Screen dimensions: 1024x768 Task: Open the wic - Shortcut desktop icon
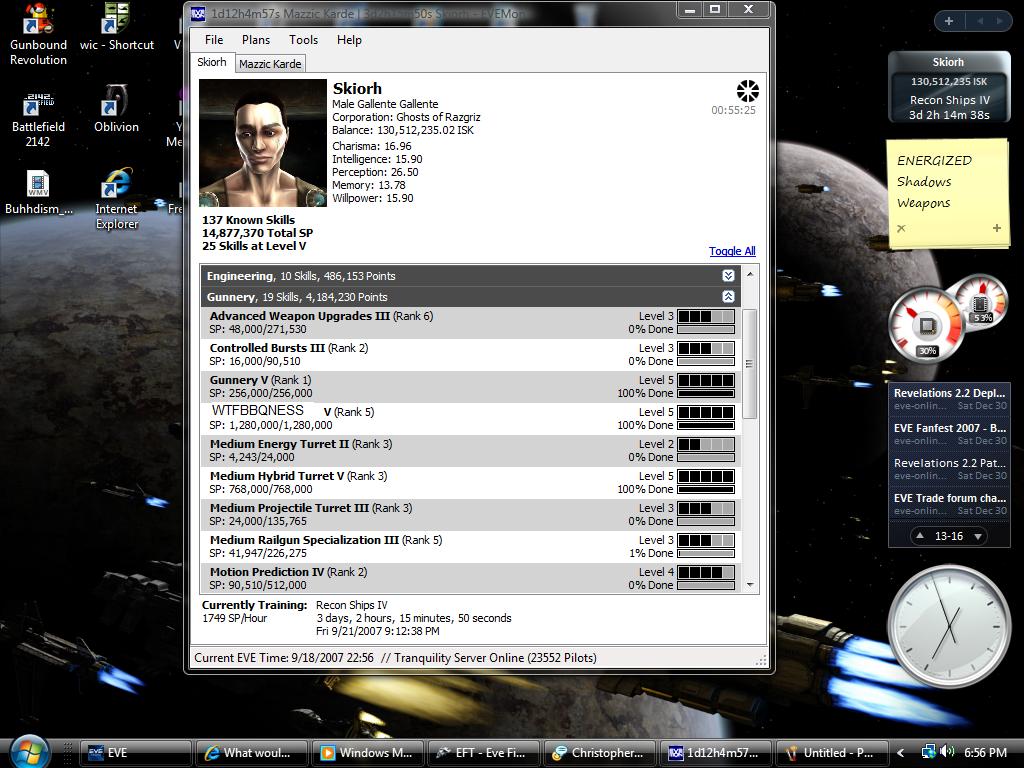click(x=116, y=27)
